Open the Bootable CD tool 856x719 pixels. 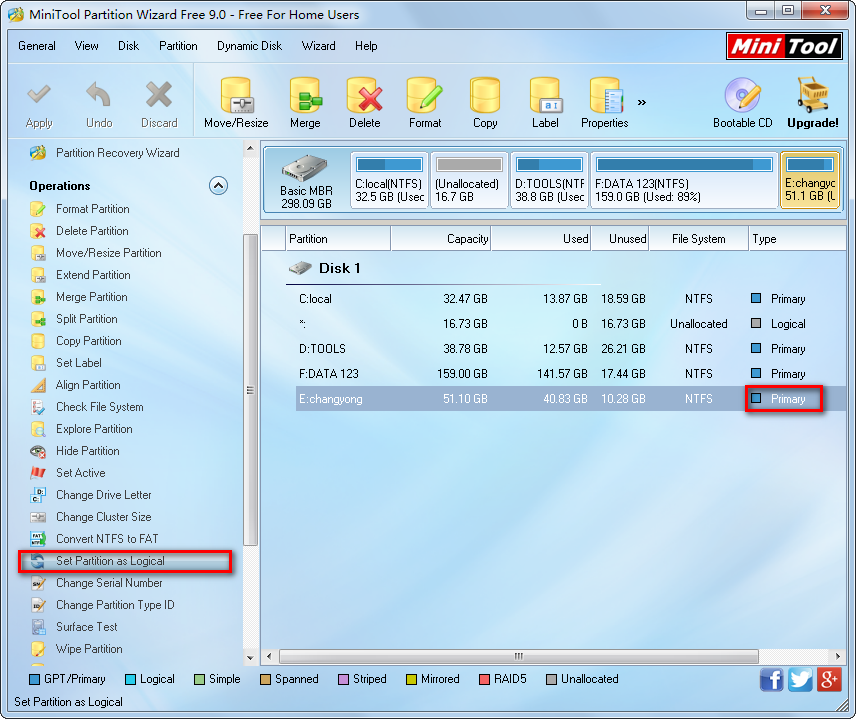[742, 102]
